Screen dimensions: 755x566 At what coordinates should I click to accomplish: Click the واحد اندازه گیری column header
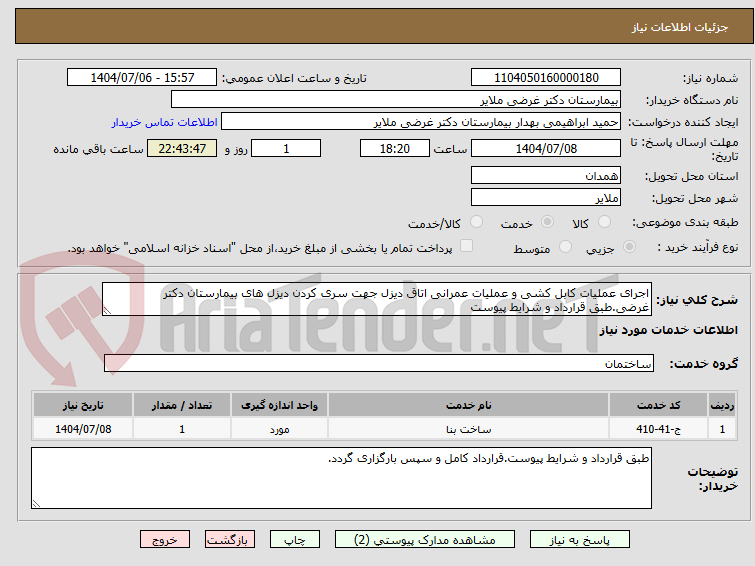[279, 405]
